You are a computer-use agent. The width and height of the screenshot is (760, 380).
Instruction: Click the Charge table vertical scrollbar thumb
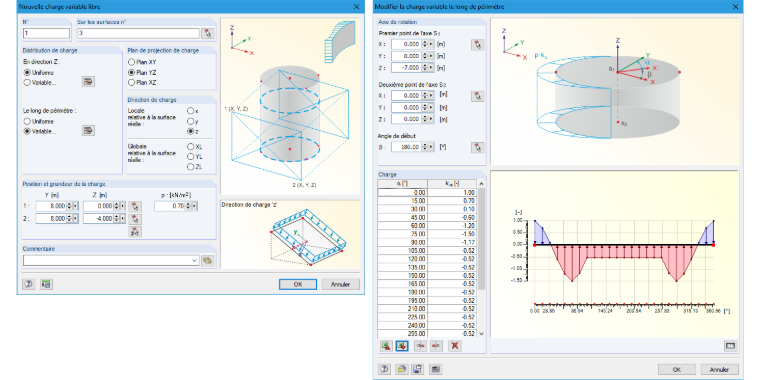click(x=481, y=238)
